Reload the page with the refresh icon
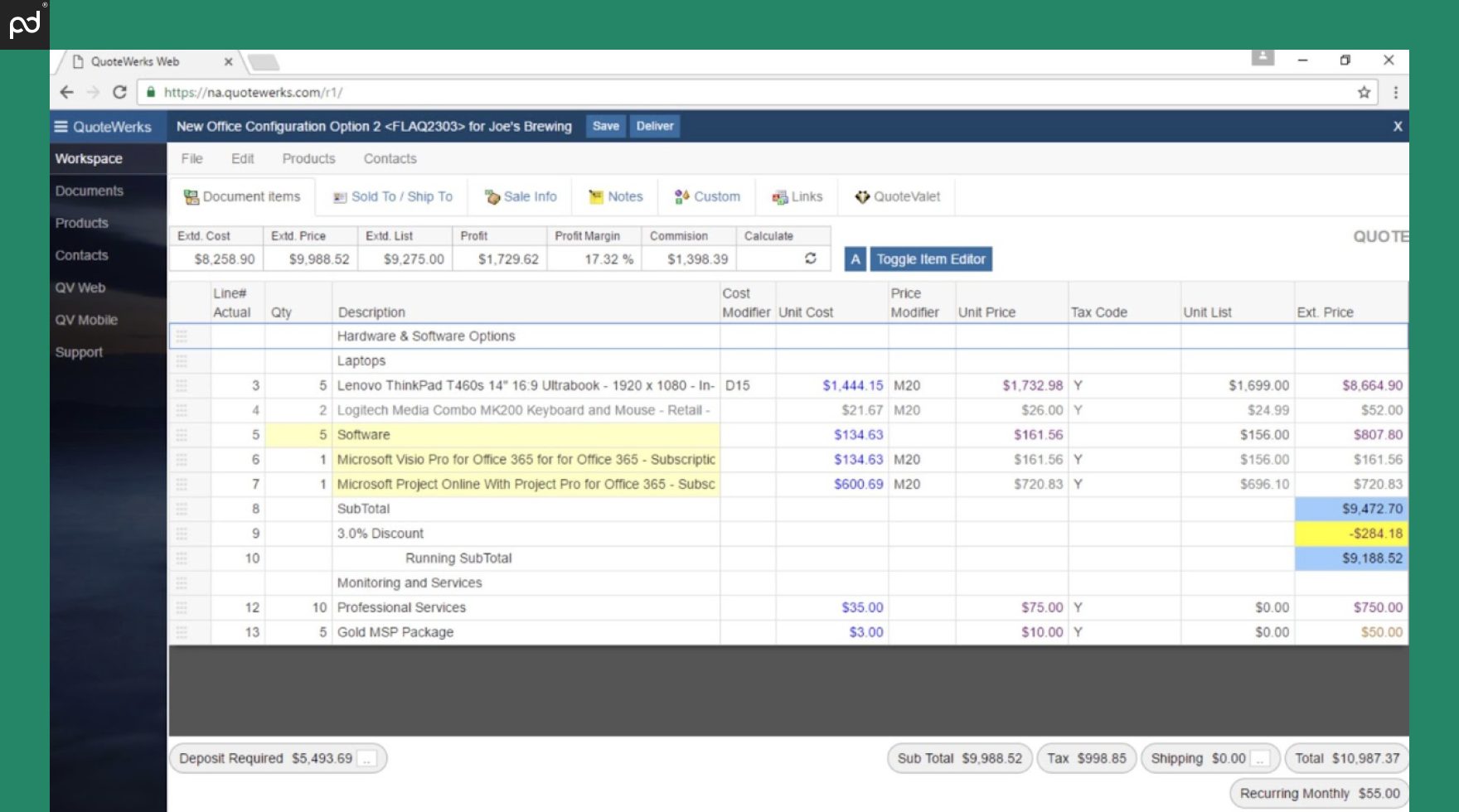The image size is (1459, 812). (119, 92)
